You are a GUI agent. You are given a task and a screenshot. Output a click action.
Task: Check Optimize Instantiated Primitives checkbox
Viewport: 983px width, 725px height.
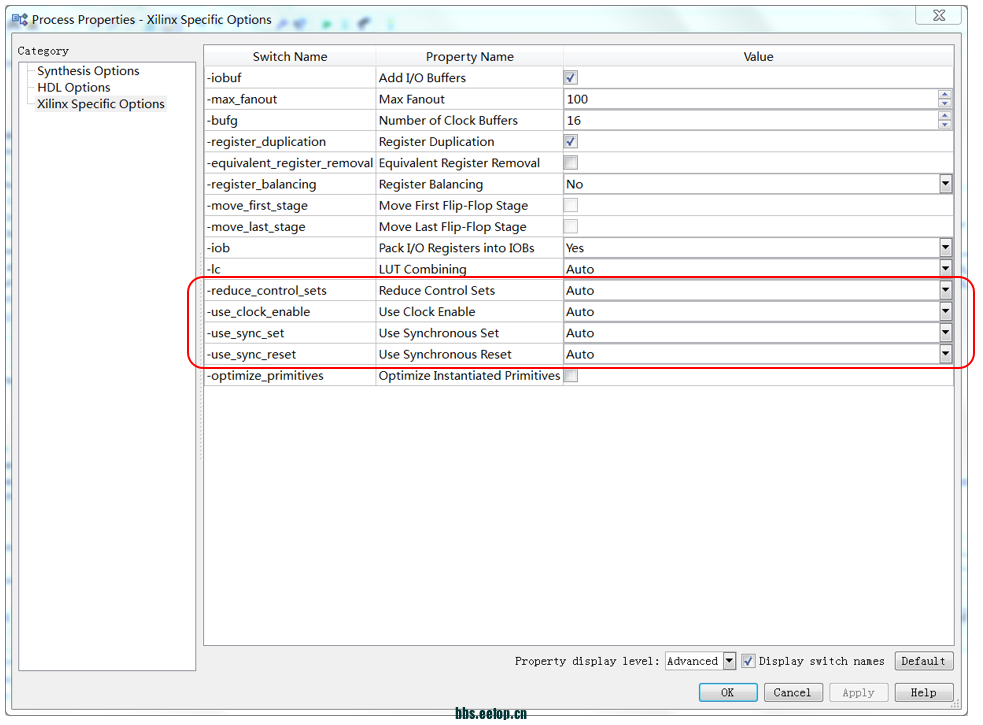tap(570, 376)
